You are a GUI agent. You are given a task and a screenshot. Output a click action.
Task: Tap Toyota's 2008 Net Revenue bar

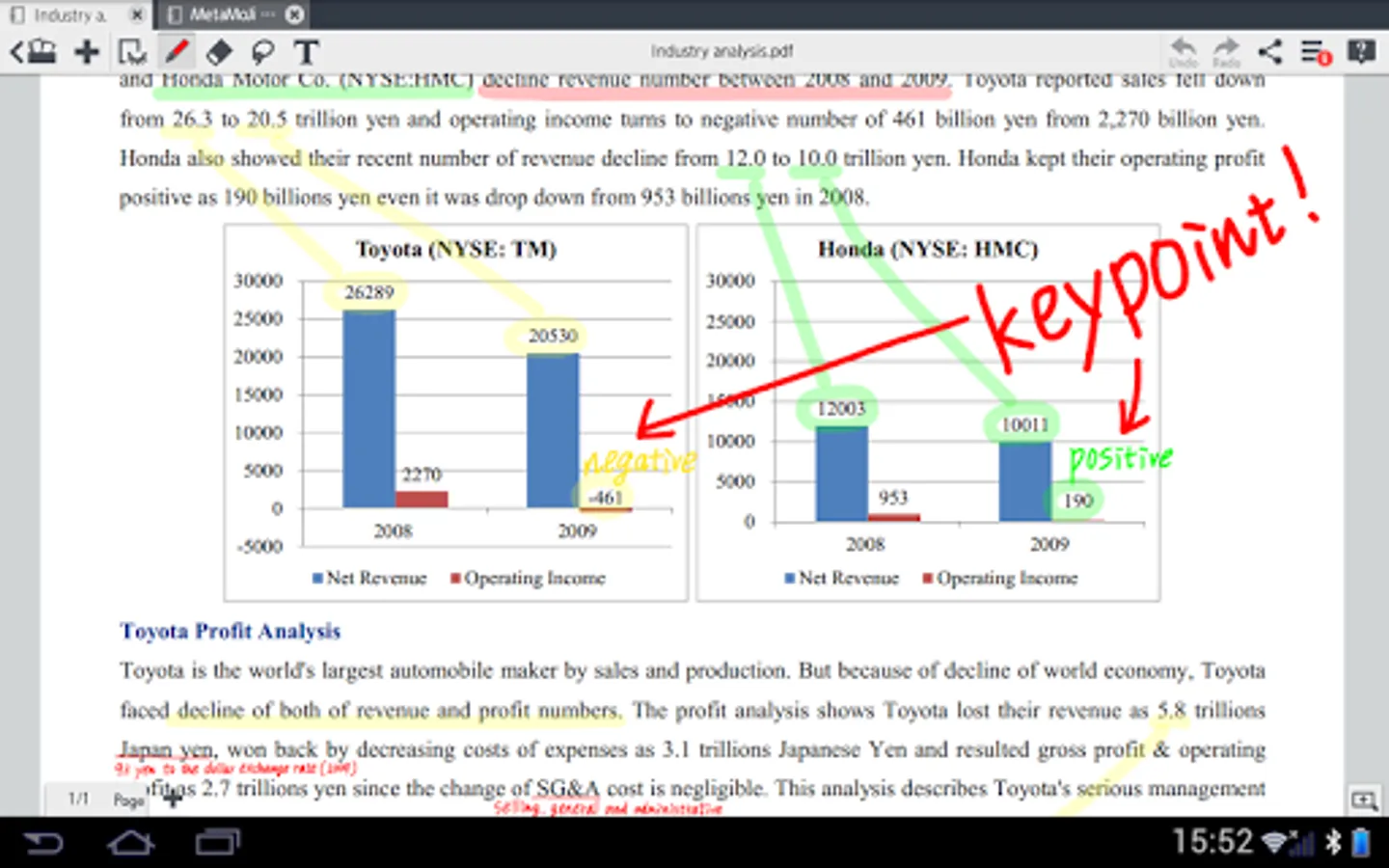[368, 409]
